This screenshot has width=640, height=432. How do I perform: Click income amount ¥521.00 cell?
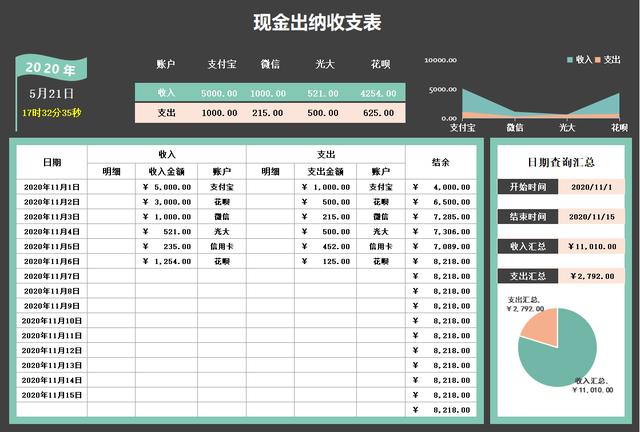point(167,232)
